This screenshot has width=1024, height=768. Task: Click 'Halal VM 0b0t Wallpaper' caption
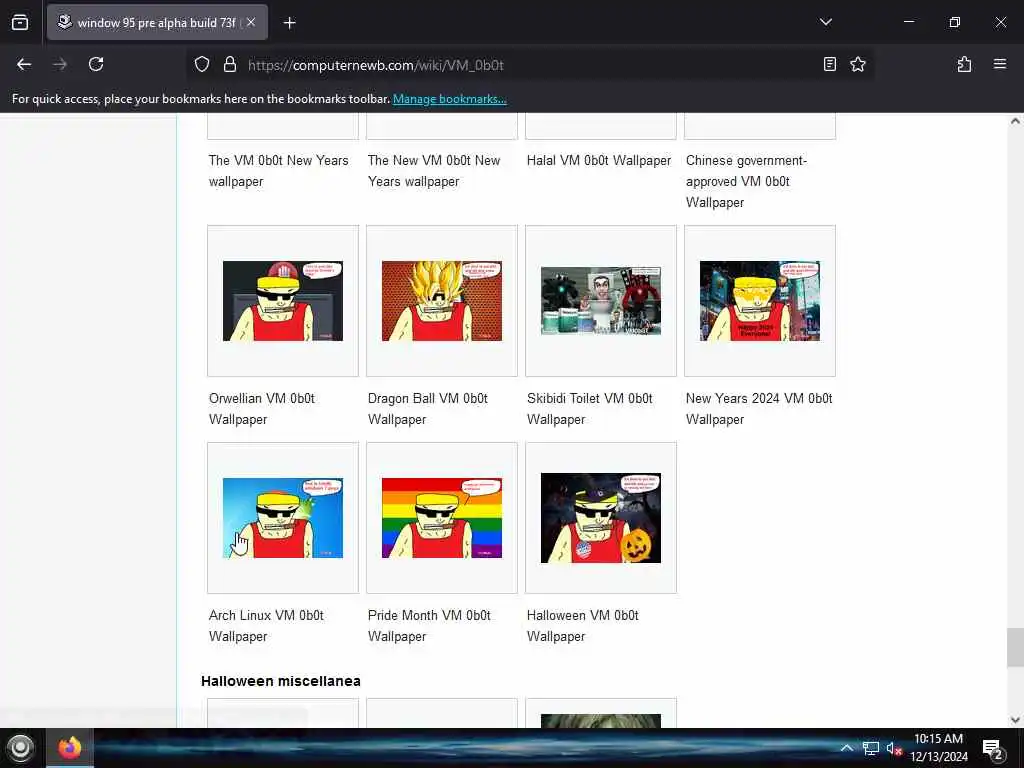pyautogui.click(x=599, y=160)
